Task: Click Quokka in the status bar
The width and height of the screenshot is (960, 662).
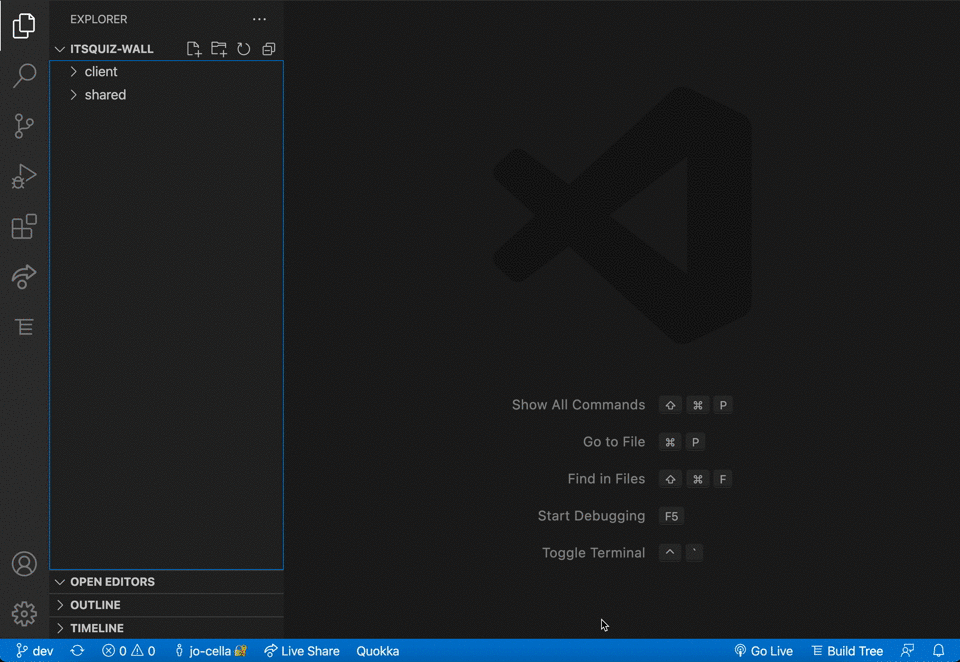Action: [378, 651]
